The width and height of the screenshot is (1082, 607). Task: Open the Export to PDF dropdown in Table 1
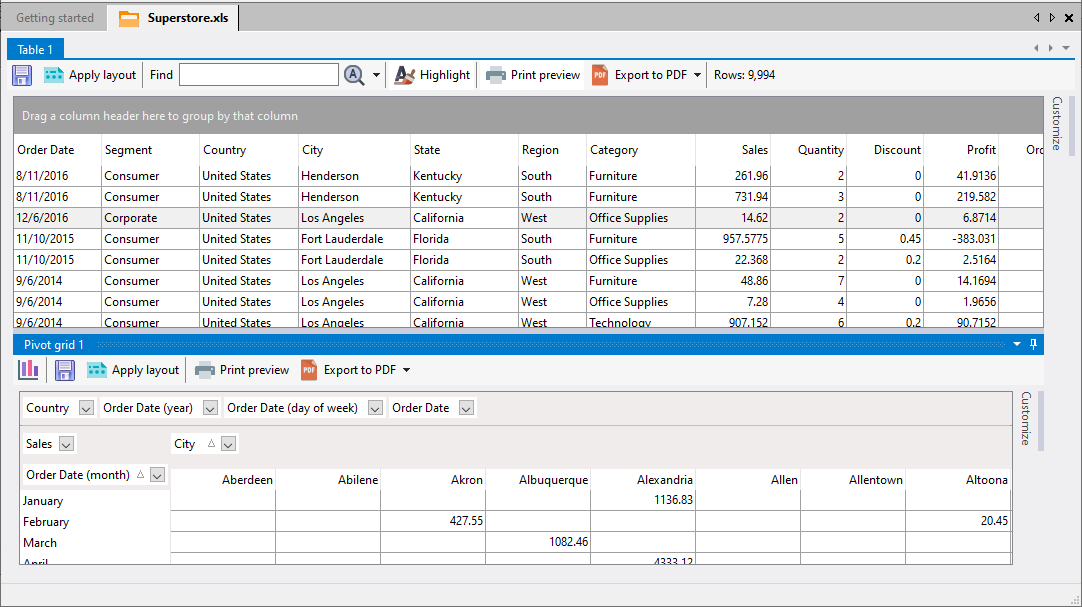[x=697, y=75]
